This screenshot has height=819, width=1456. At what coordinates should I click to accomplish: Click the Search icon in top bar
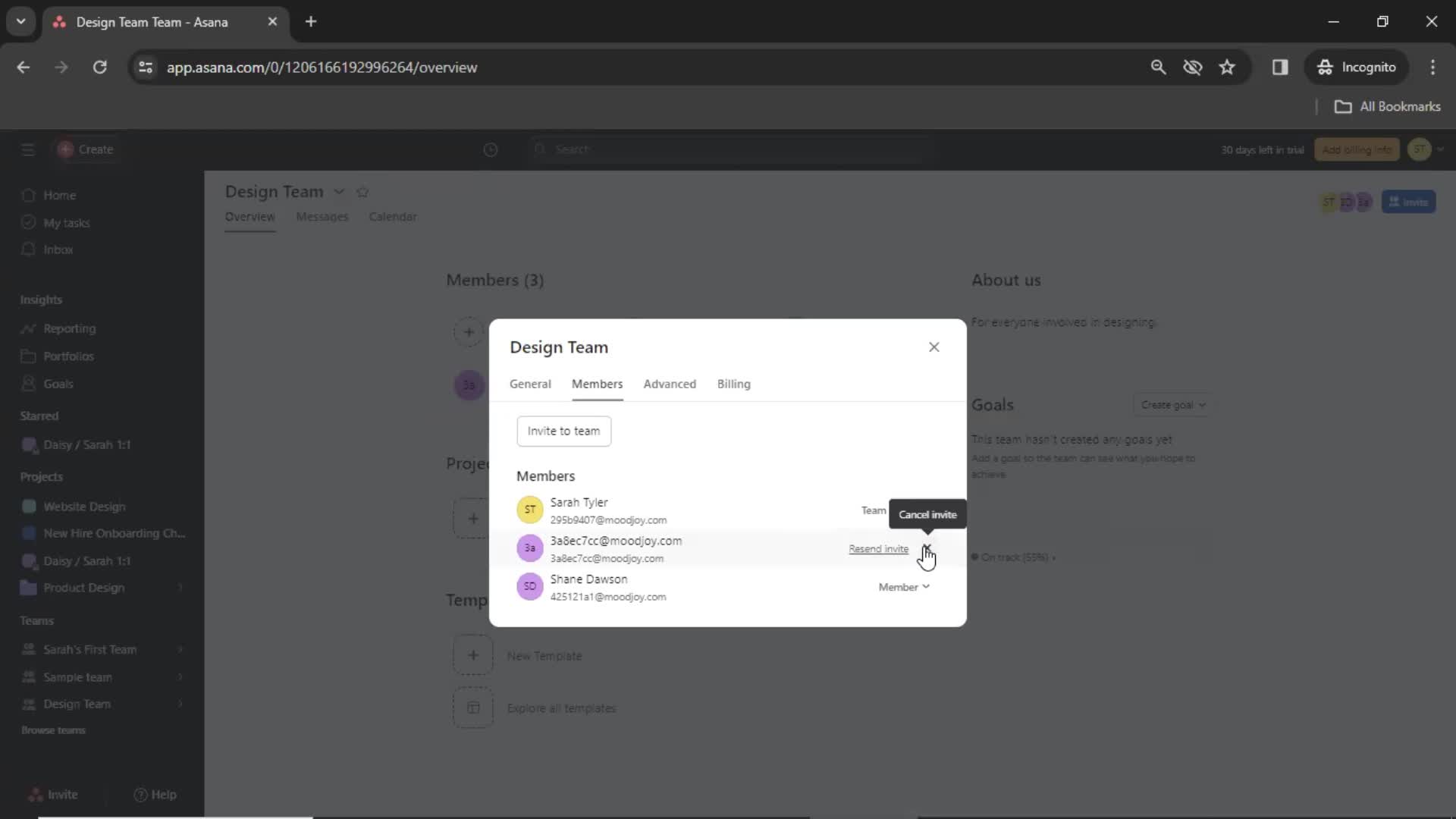point(540,149)
